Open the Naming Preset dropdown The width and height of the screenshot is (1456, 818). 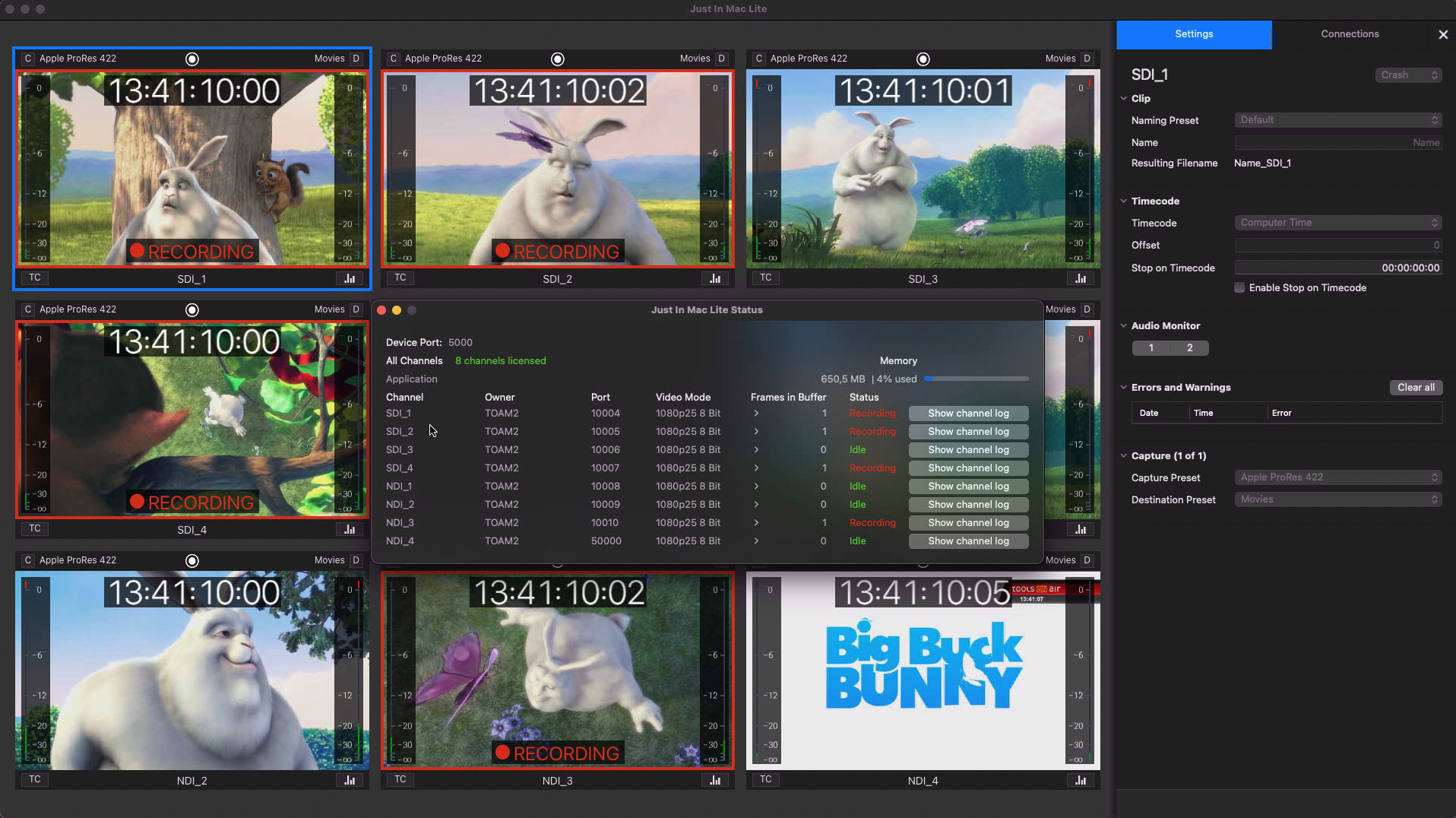coord(1337,120)
